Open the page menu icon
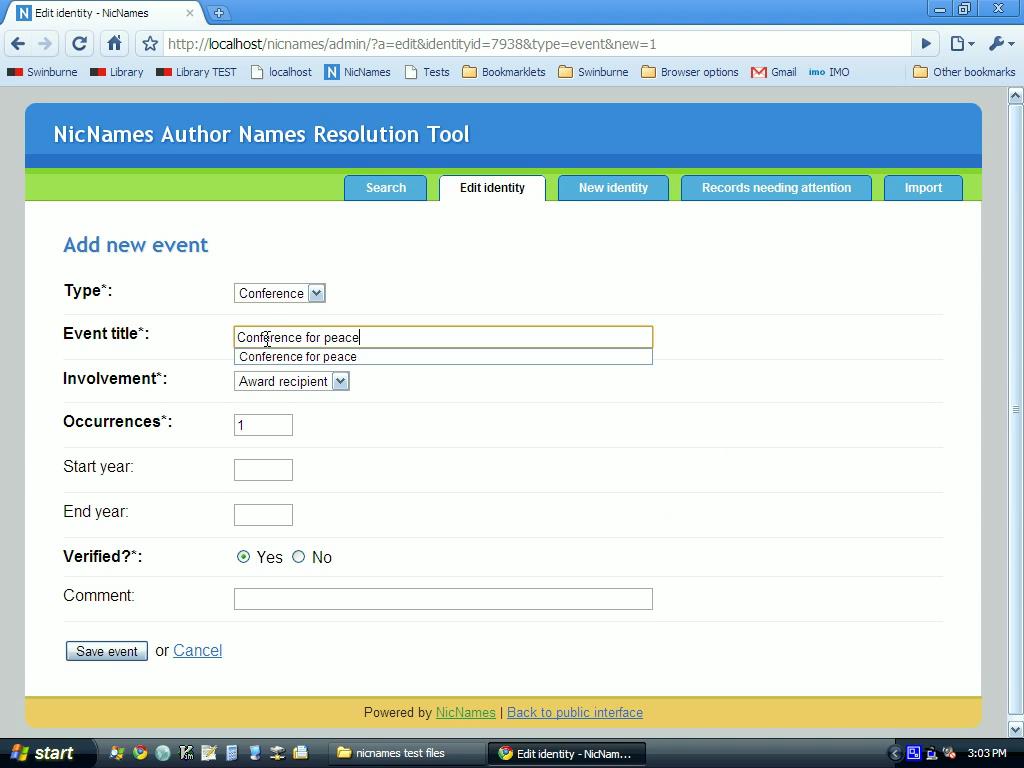 (962, 44)
